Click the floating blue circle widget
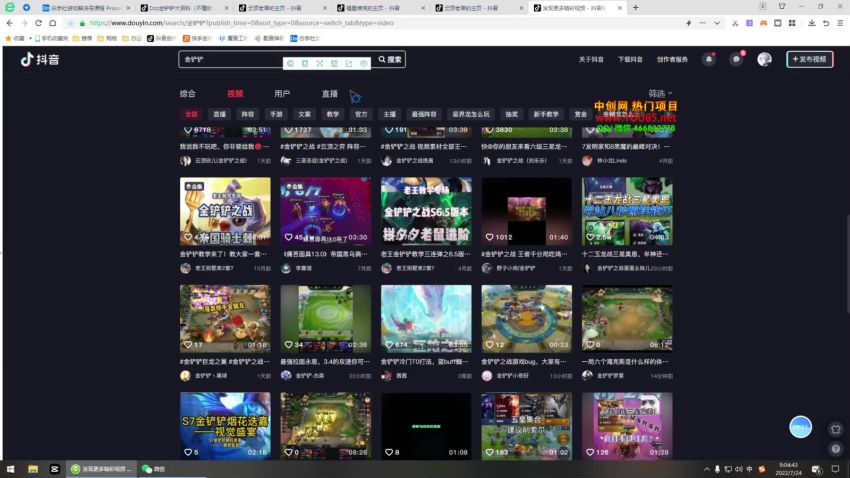 coord(800,427)
